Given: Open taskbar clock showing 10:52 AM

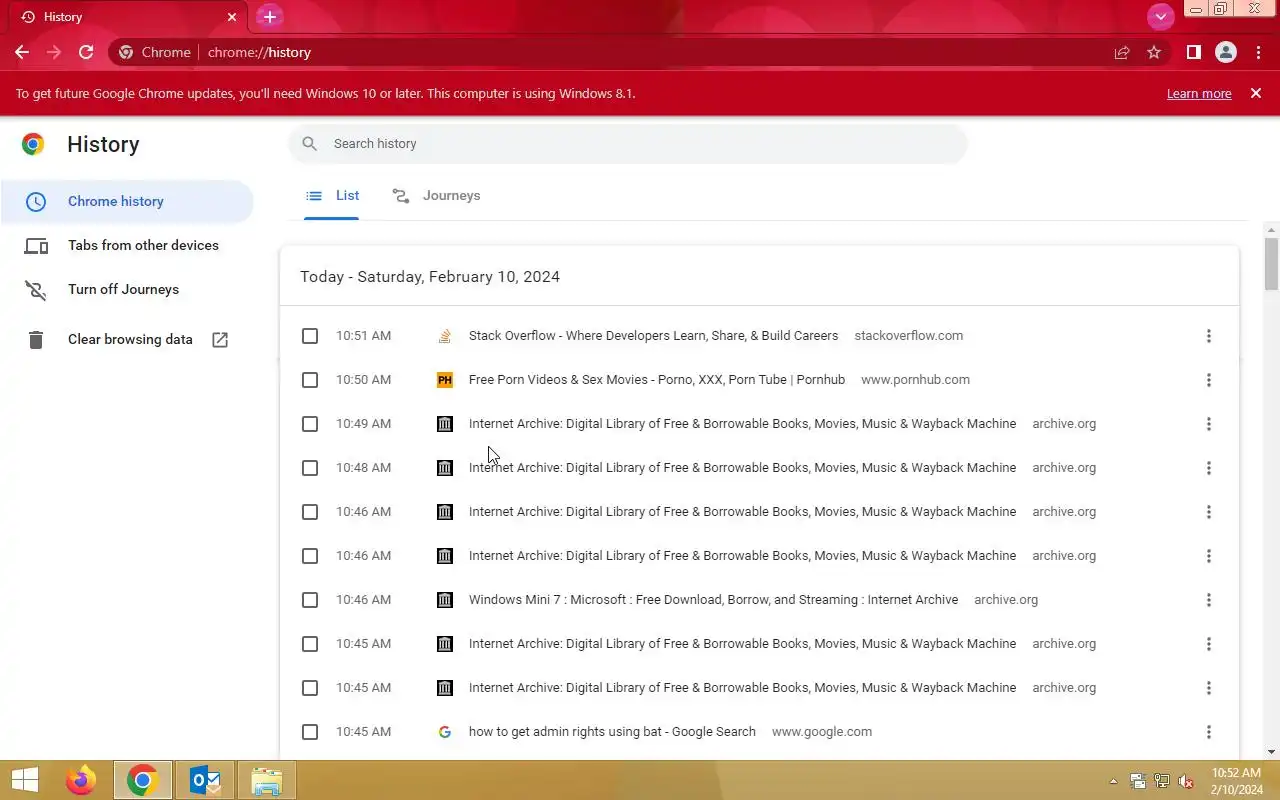Looking at the screenshot, I should point(1236,780).
